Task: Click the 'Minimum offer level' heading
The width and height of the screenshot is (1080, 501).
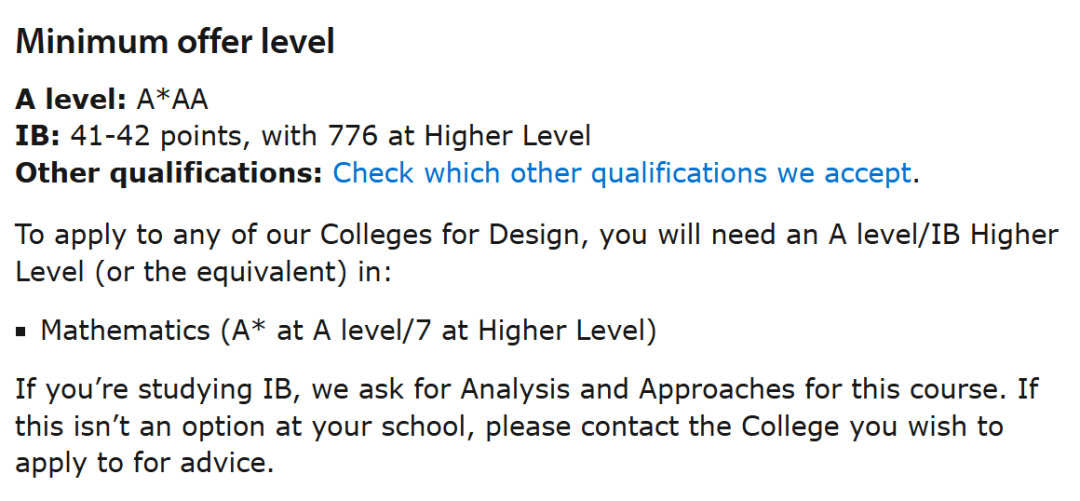Action: coord(175,42)
